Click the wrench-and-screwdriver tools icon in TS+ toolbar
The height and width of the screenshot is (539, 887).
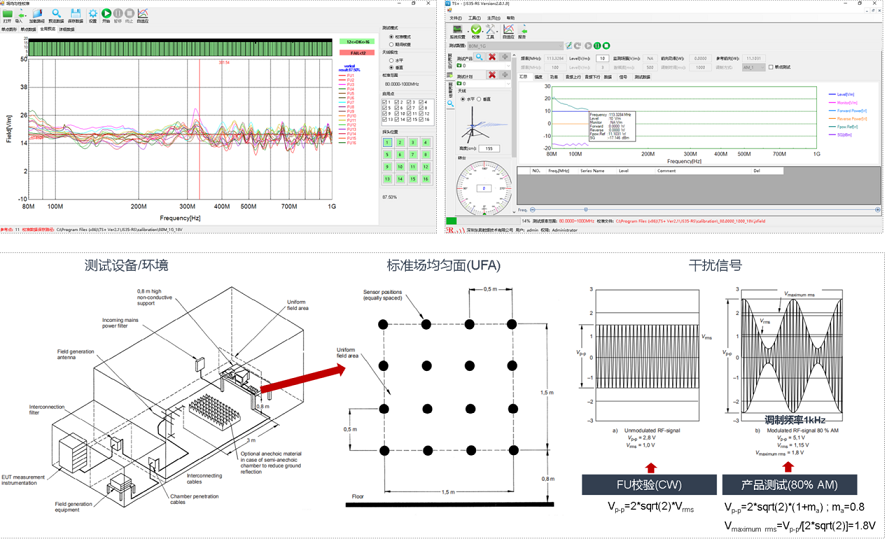(490, 29)
